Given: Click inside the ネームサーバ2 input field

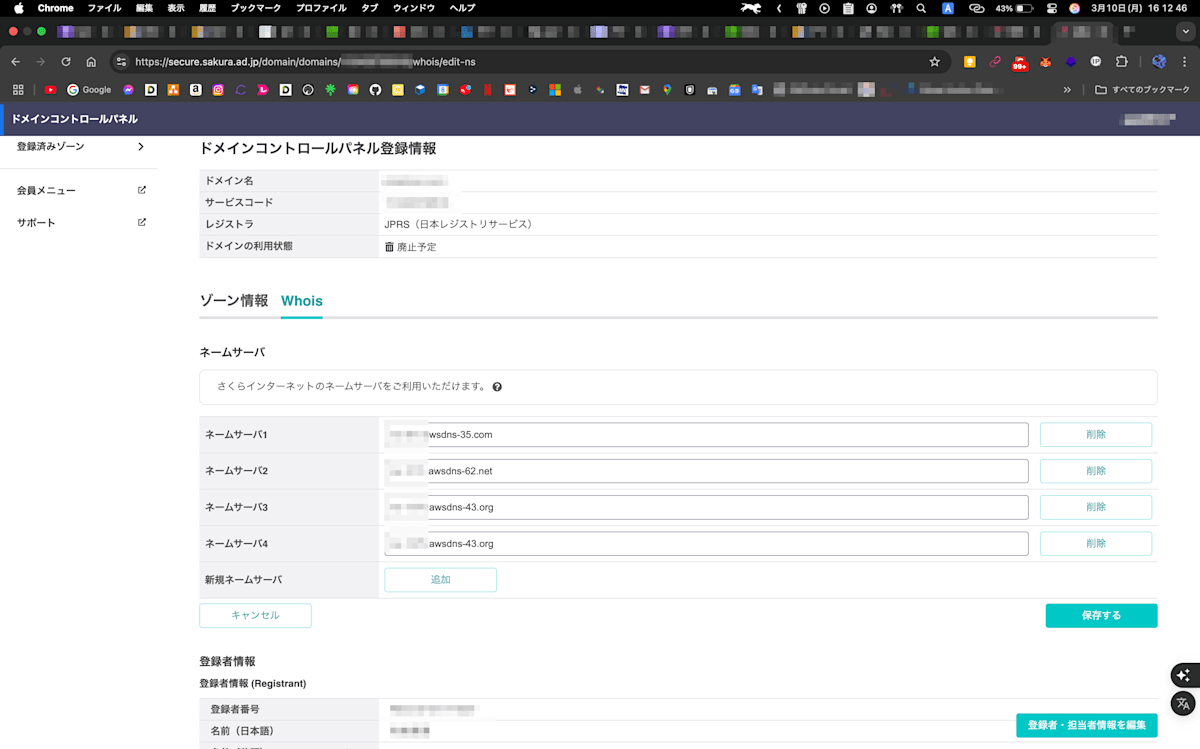Looking at the screenshot, I should 707,470.
